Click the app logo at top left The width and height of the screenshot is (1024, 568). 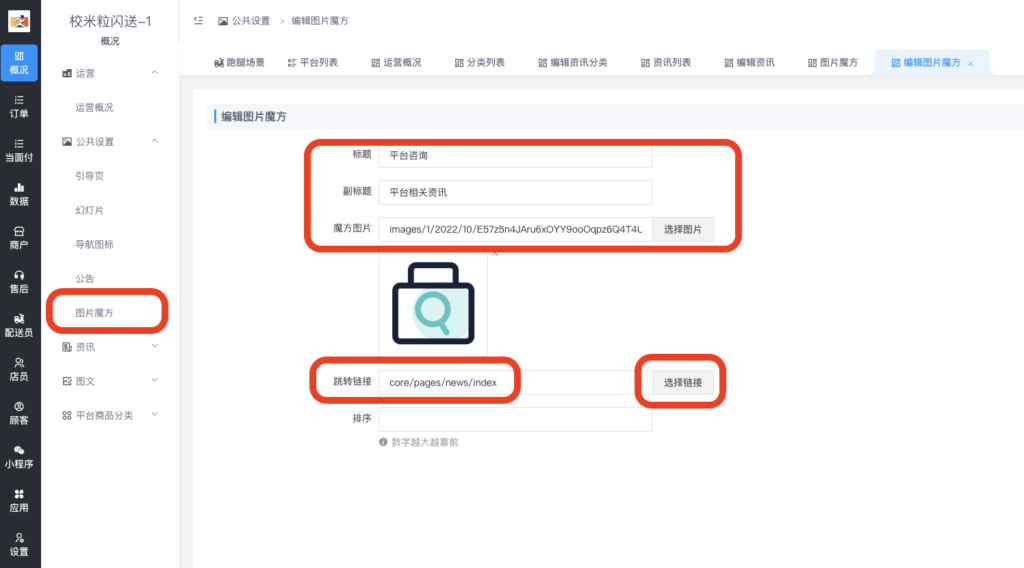pos(19,21)
